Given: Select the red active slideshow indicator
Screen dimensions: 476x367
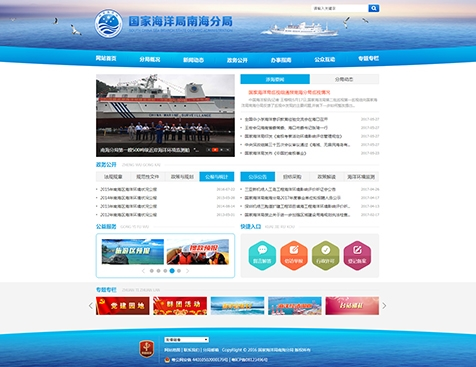Looking at the screenshot, I should point(215,150).
